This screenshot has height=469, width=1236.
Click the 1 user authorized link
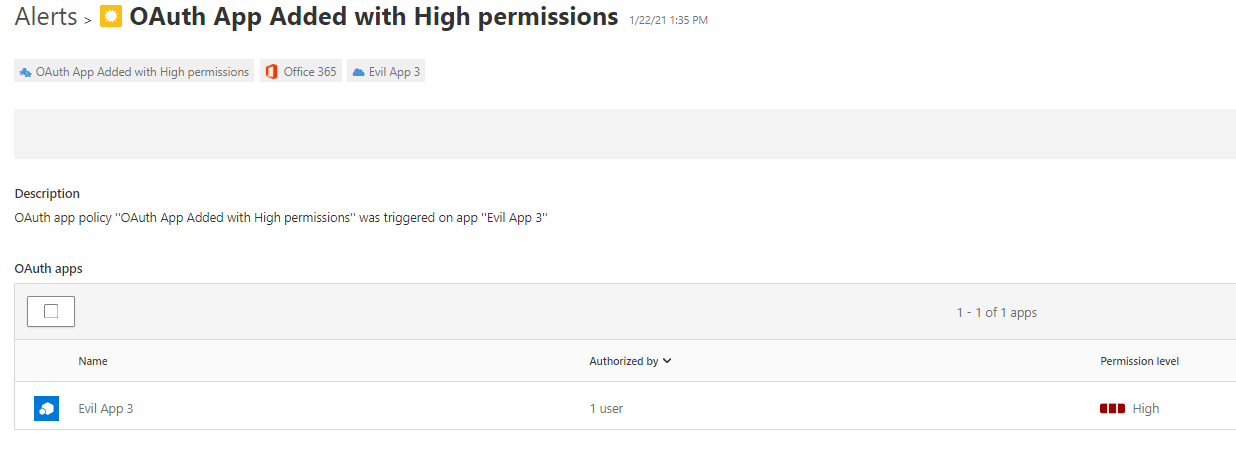(606, 408)
